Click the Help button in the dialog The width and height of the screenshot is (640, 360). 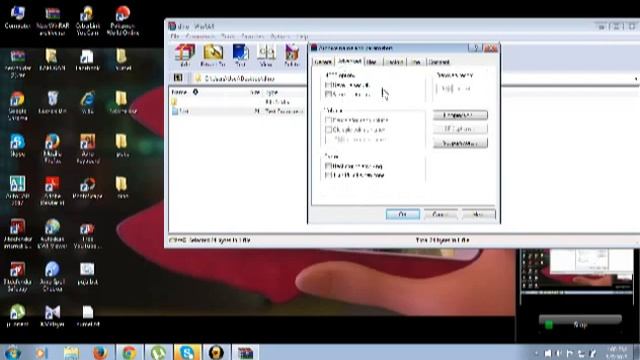coord(478,214)
